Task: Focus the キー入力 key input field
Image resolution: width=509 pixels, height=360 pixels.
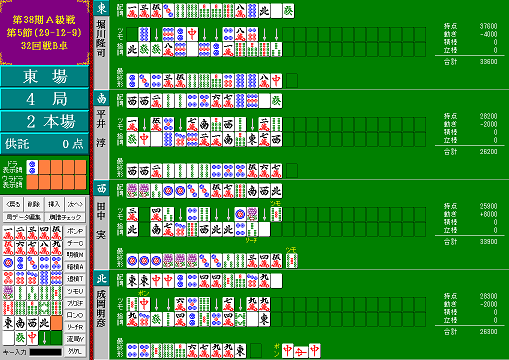Action: (x=46, y=352)
